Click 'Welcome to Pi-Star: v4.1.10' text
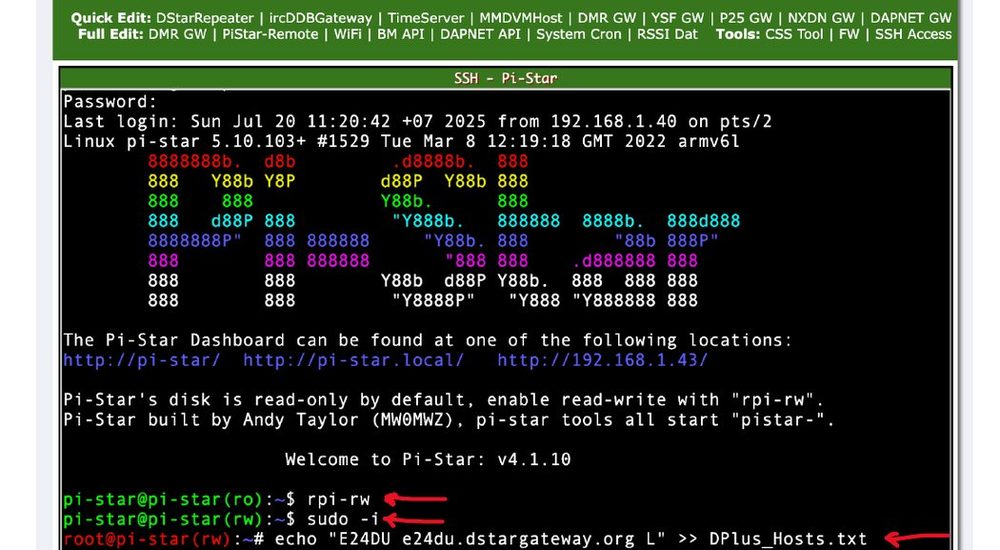 click(428, 459)
